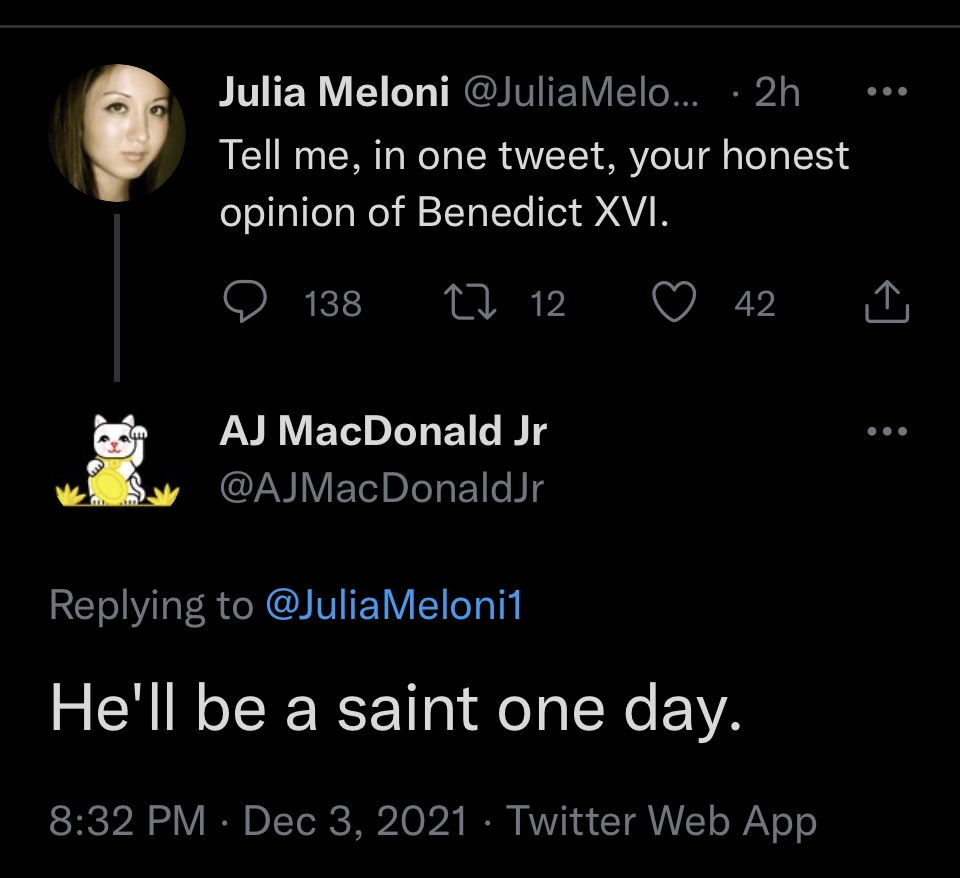Click the 12 retweets count
Viewport: 960px width, 878px height.
coord(547,303)
